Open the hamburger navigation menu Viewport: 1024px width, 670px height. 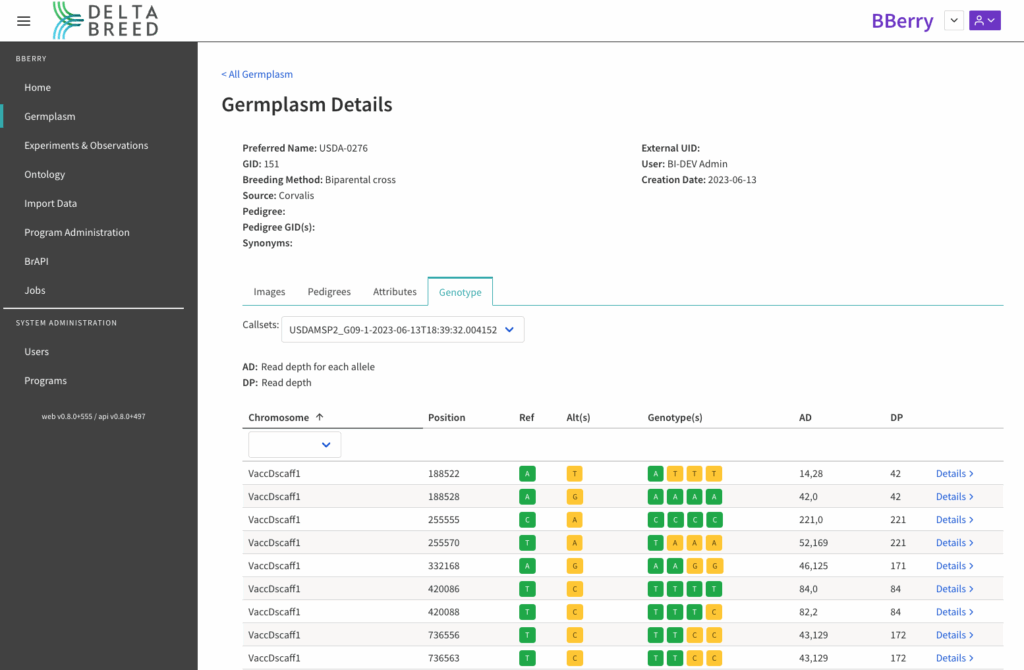pyautogui.click(x=24, y=21)
